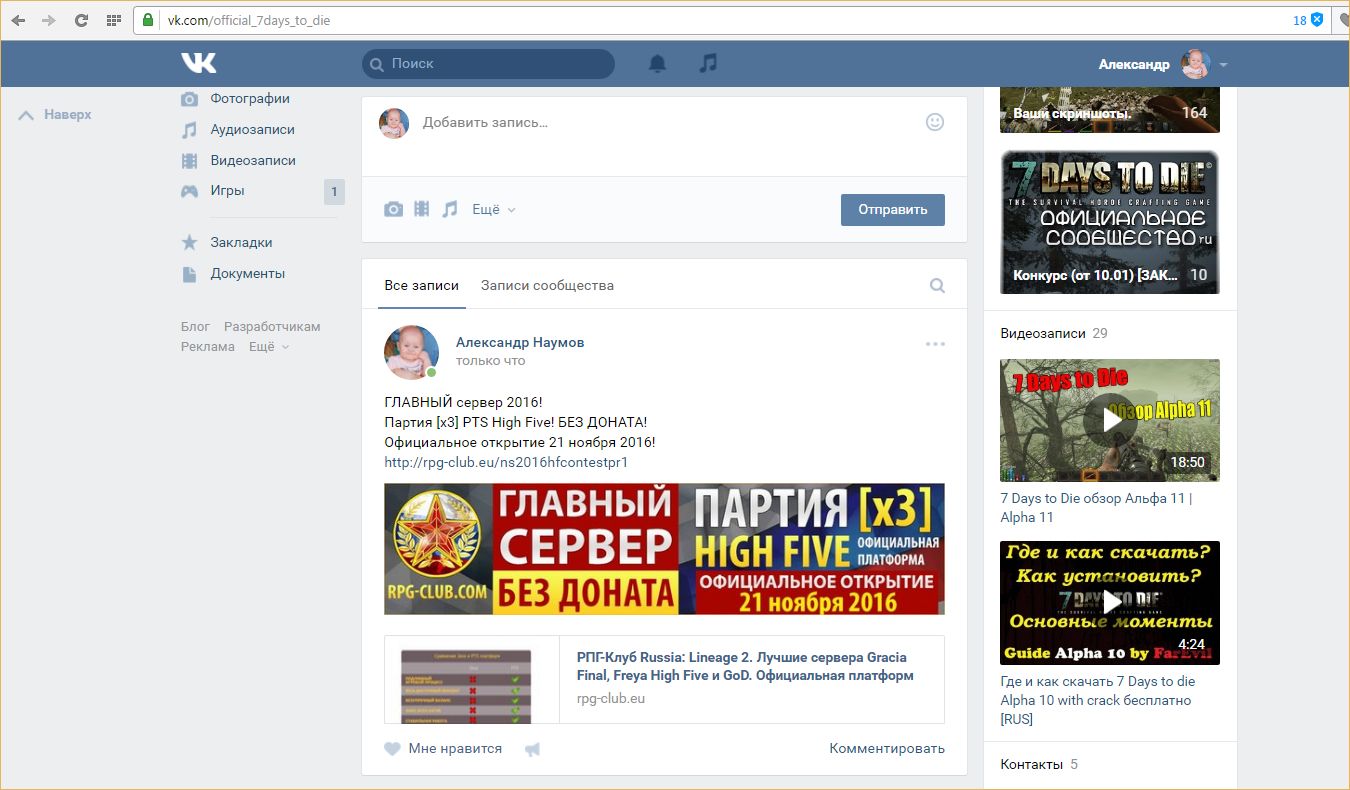Click the browser back arrow
Viewport: 1350px width, 790px height.
19,20
